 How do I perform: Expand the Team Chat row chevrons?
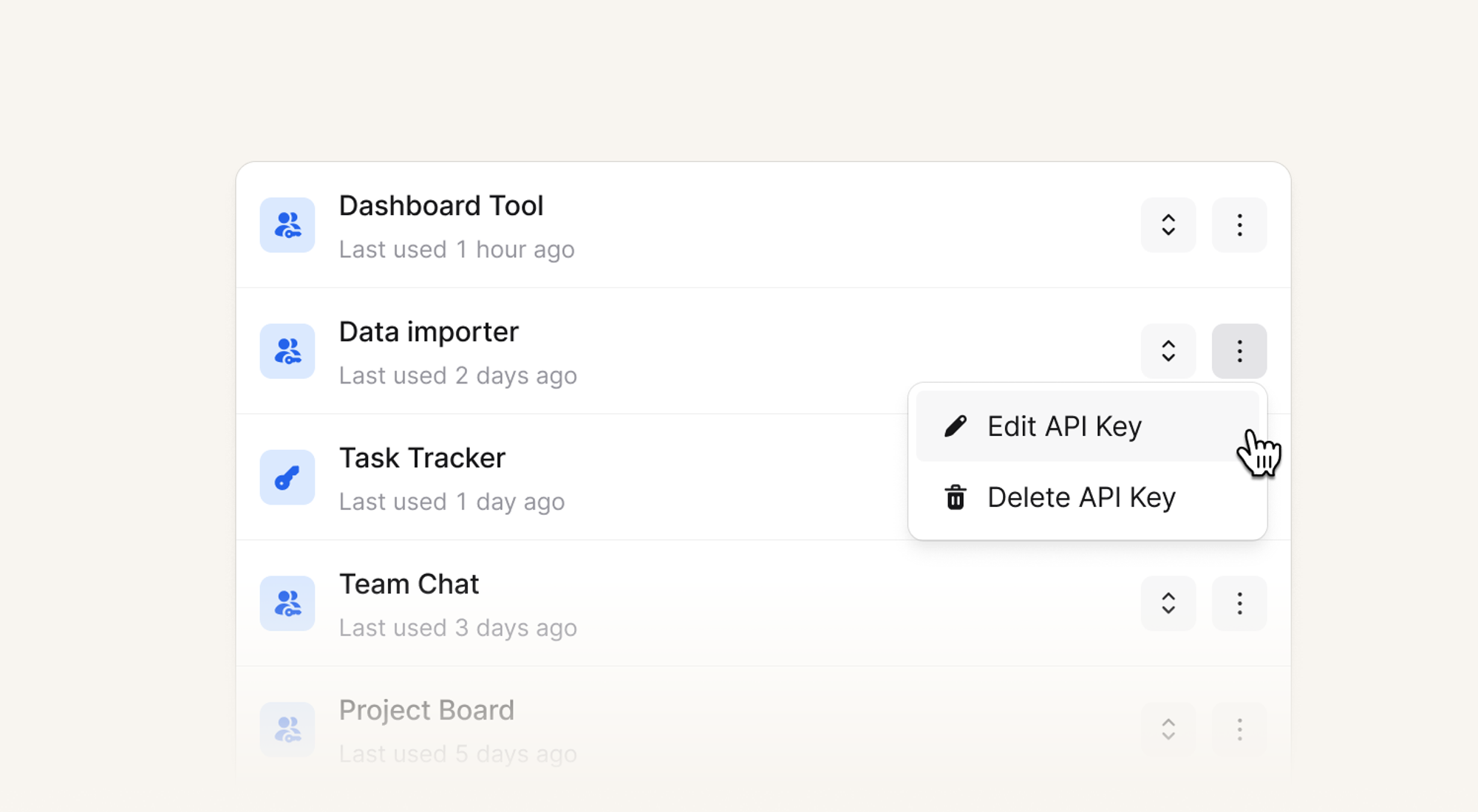pos(1168,604)
